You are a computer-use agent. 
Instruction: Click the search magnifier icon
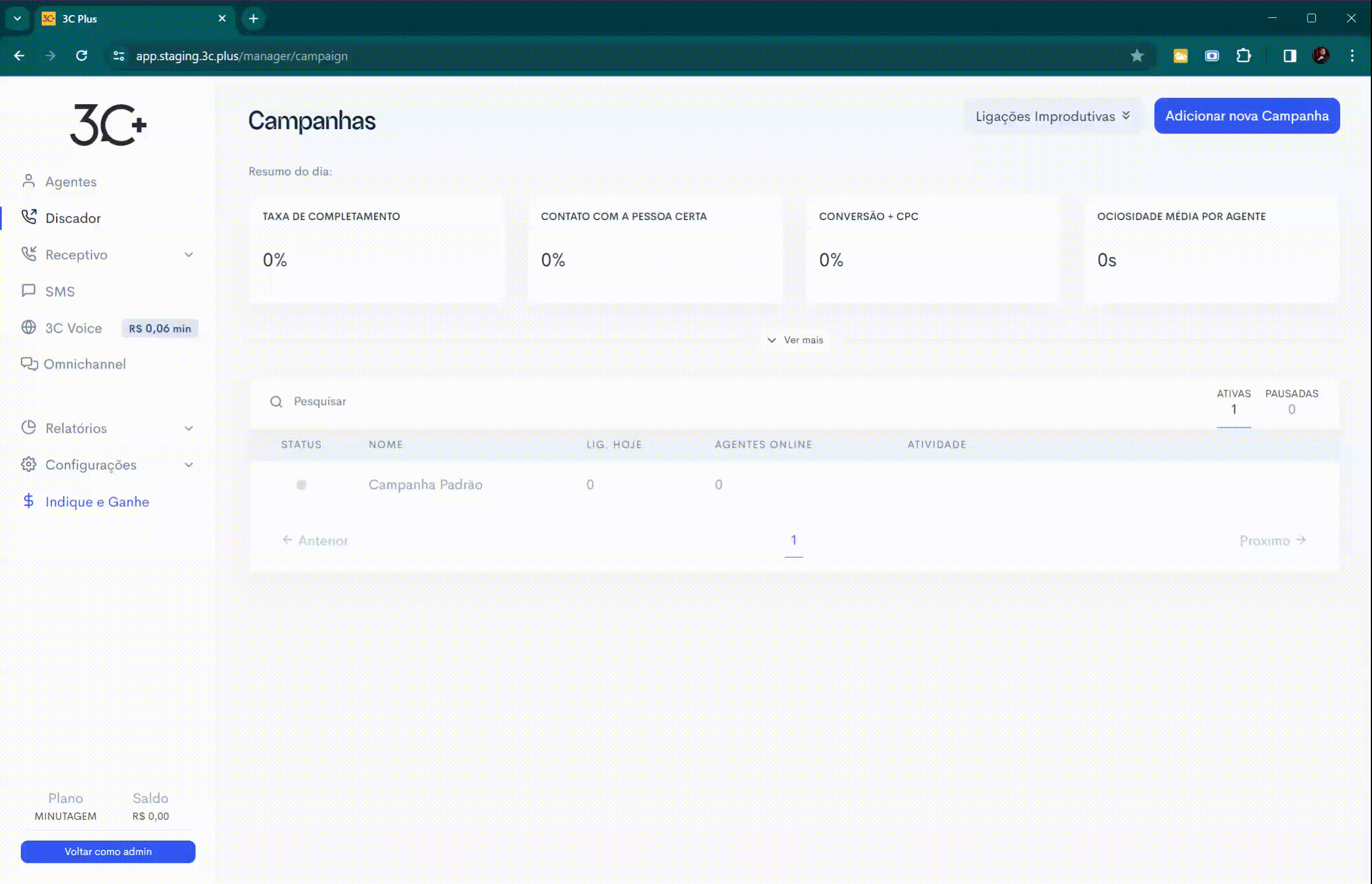click(x=276, y=401)
